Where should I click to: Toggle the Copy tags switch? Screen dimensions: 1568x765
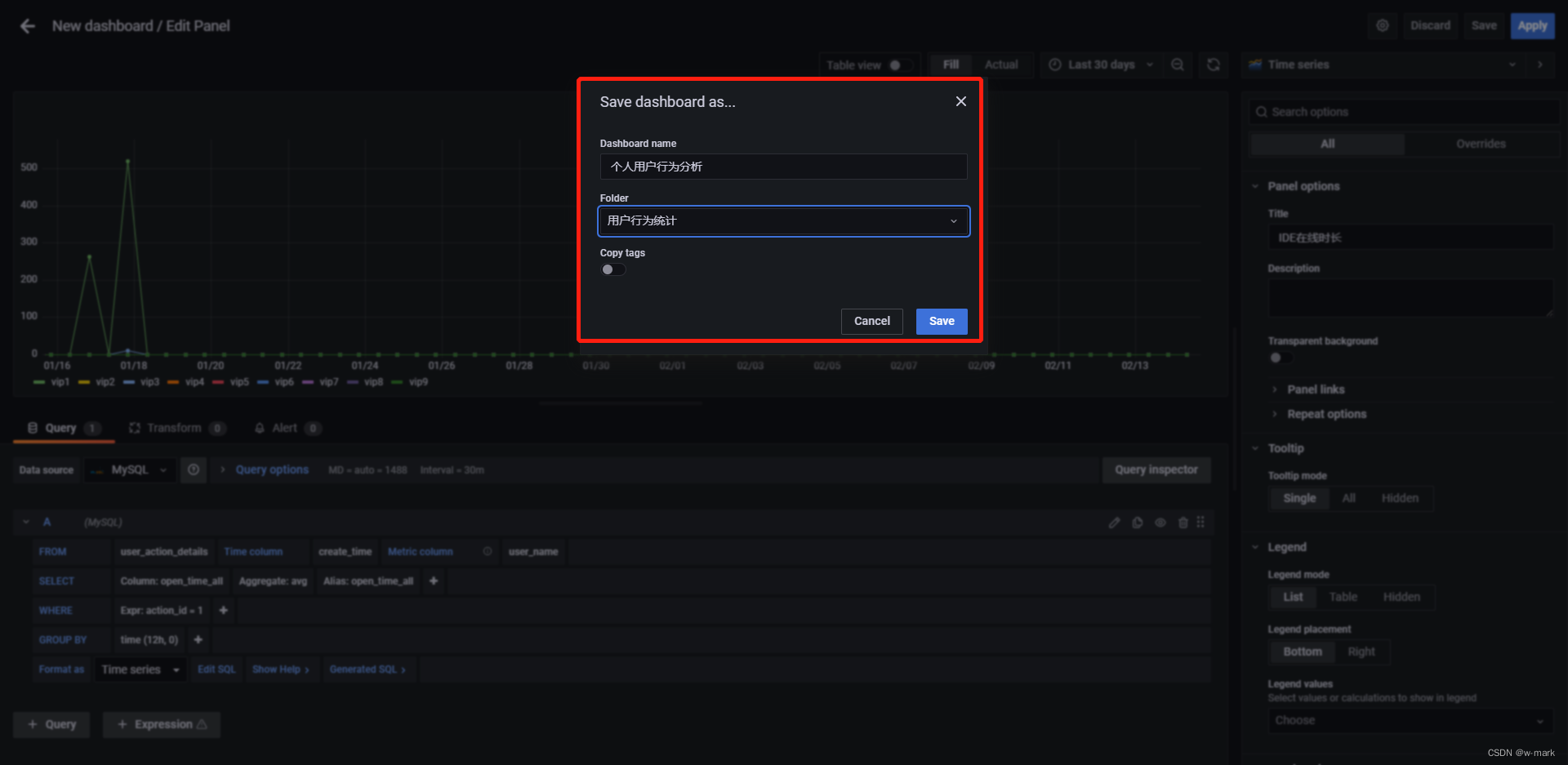click(613, 269)
